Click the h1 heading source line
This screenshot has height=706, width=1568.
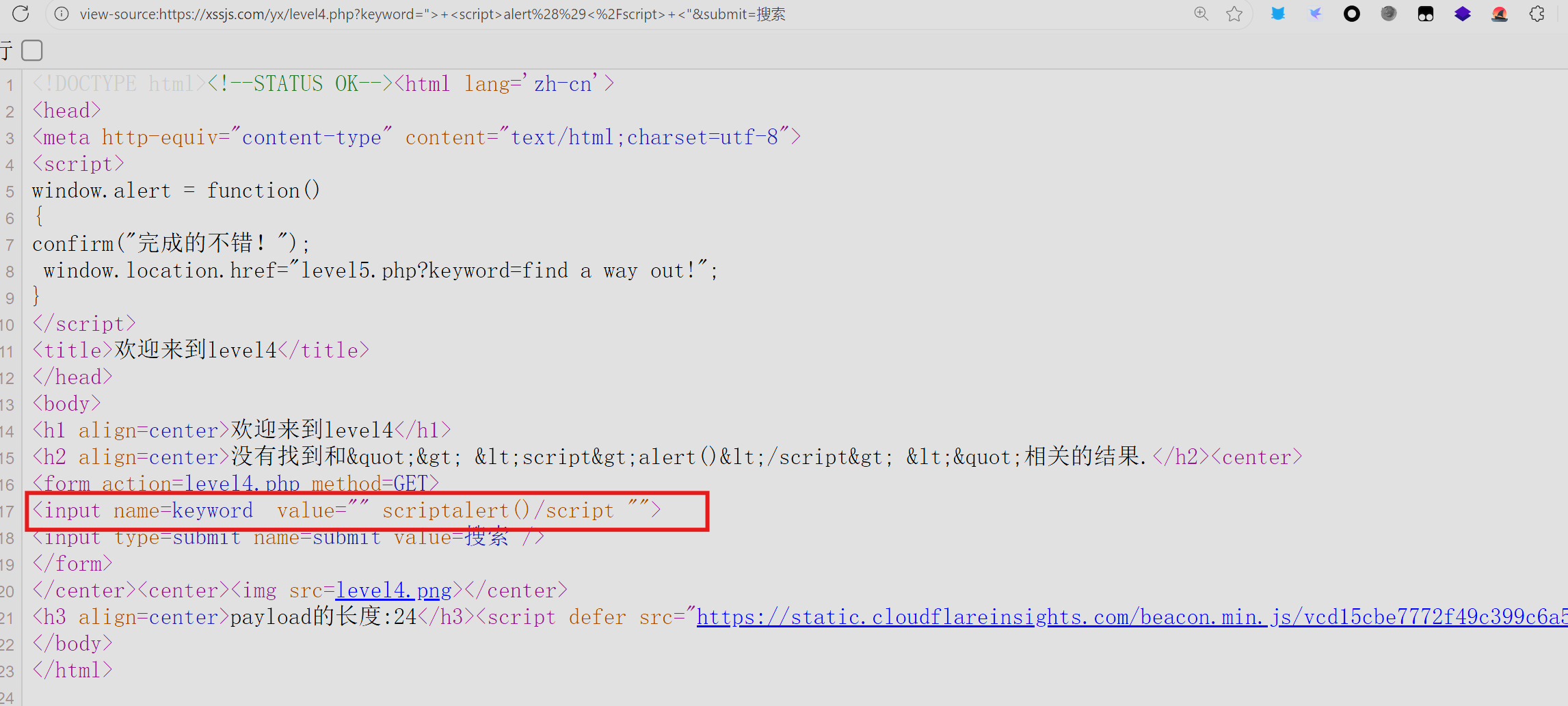tap(241, 431)
